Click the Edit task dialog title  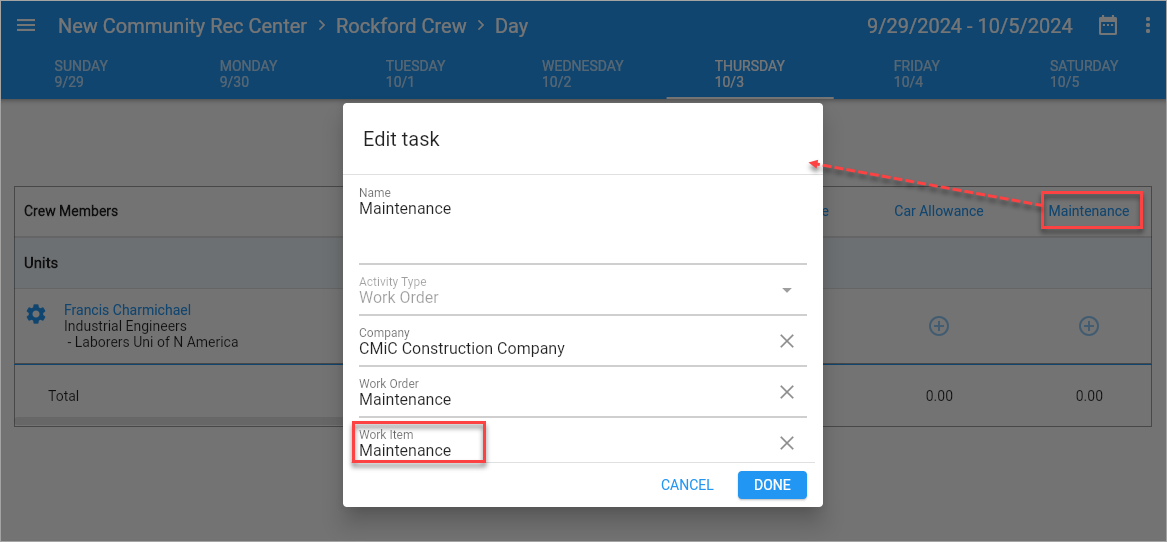pos(401,139)
